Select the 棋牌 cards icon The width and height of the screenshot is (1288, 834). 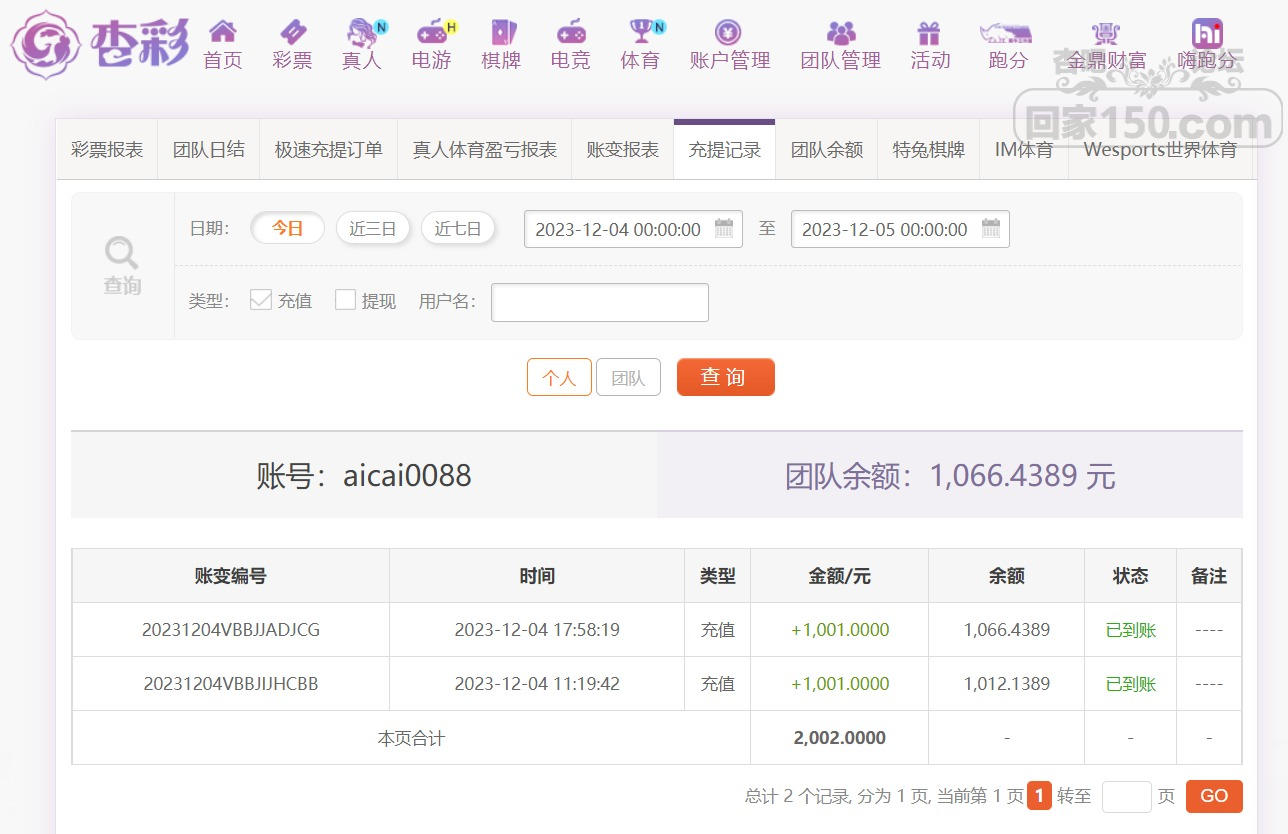pyautogui.click(x=501, y=33)
